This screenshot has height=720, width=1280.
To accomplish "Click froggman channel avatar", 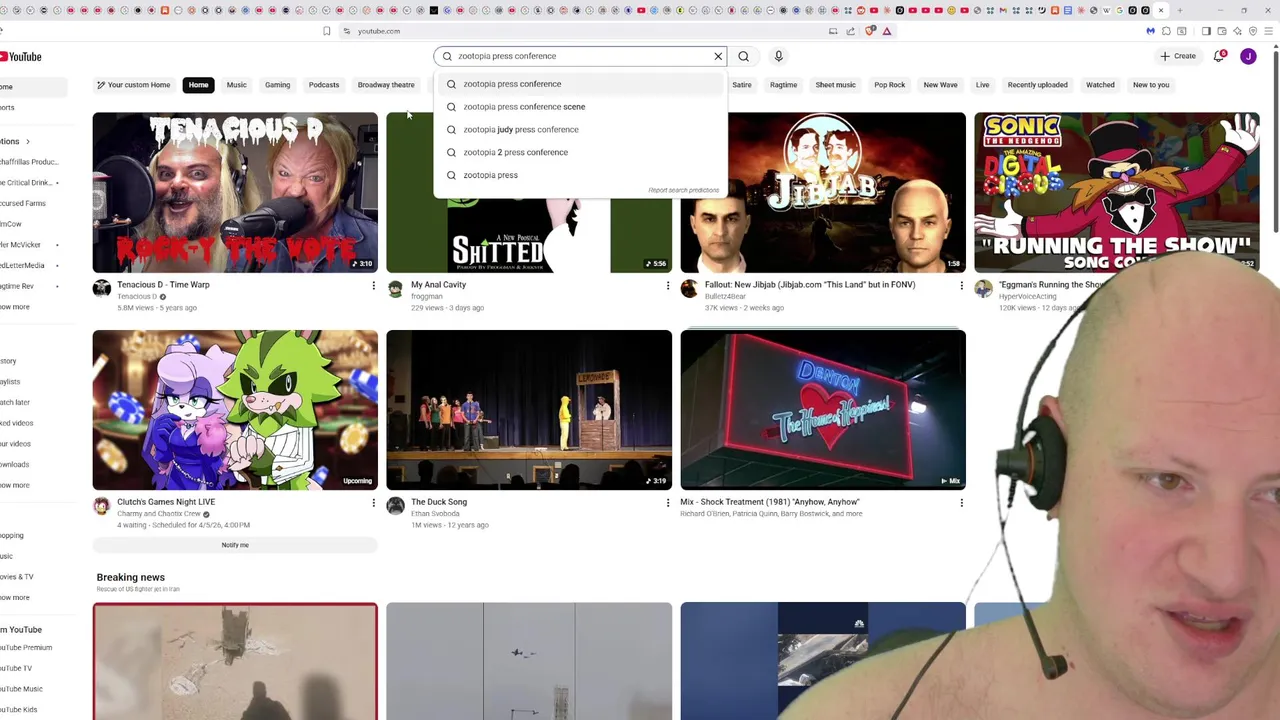I will click(x=396, y=289).
